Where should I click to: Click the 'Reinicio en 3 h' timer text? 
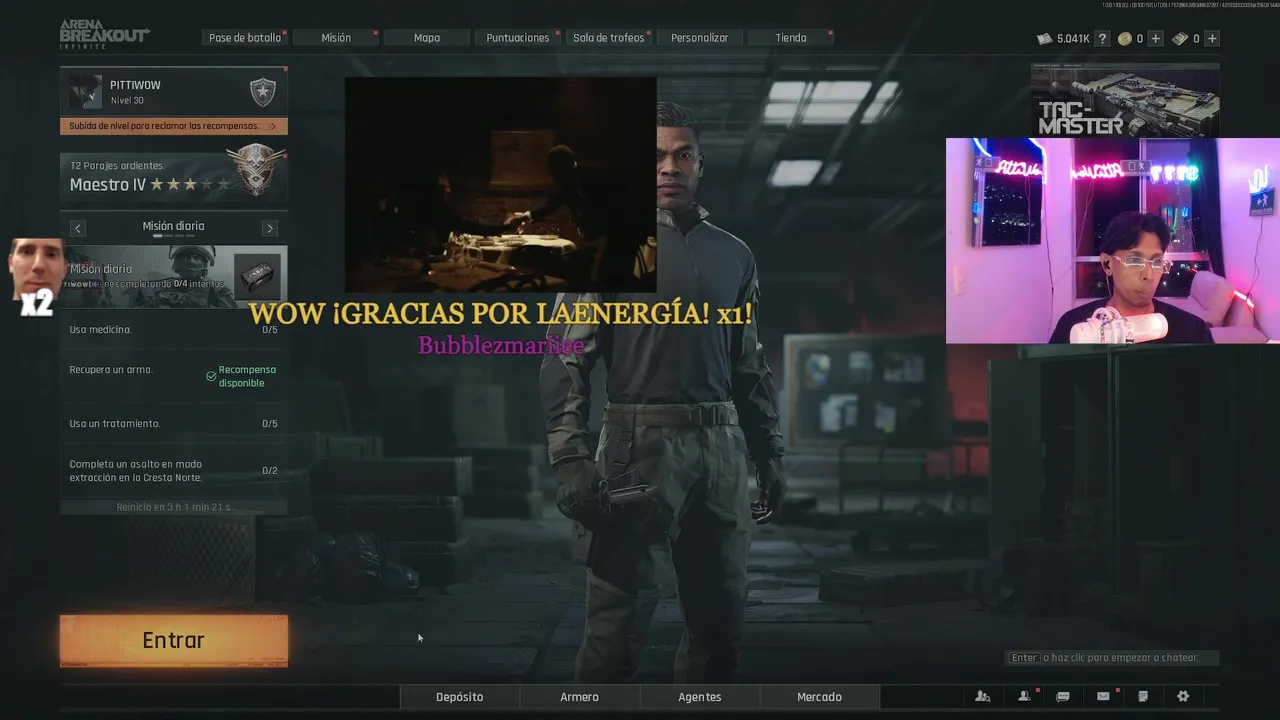[174, 507]
